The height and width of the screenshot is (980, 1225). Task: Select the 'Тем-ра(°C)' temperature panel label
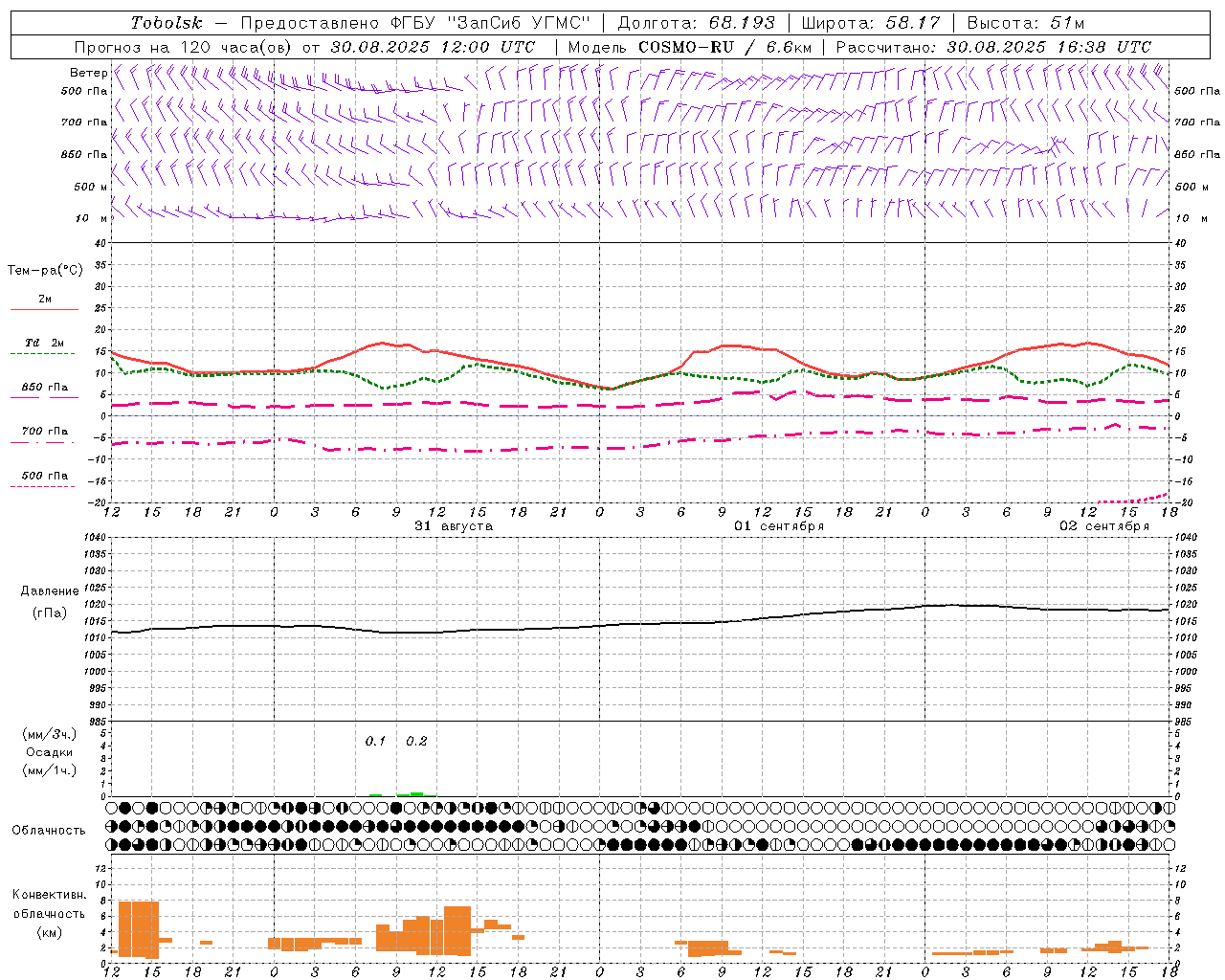coord(45,271)
